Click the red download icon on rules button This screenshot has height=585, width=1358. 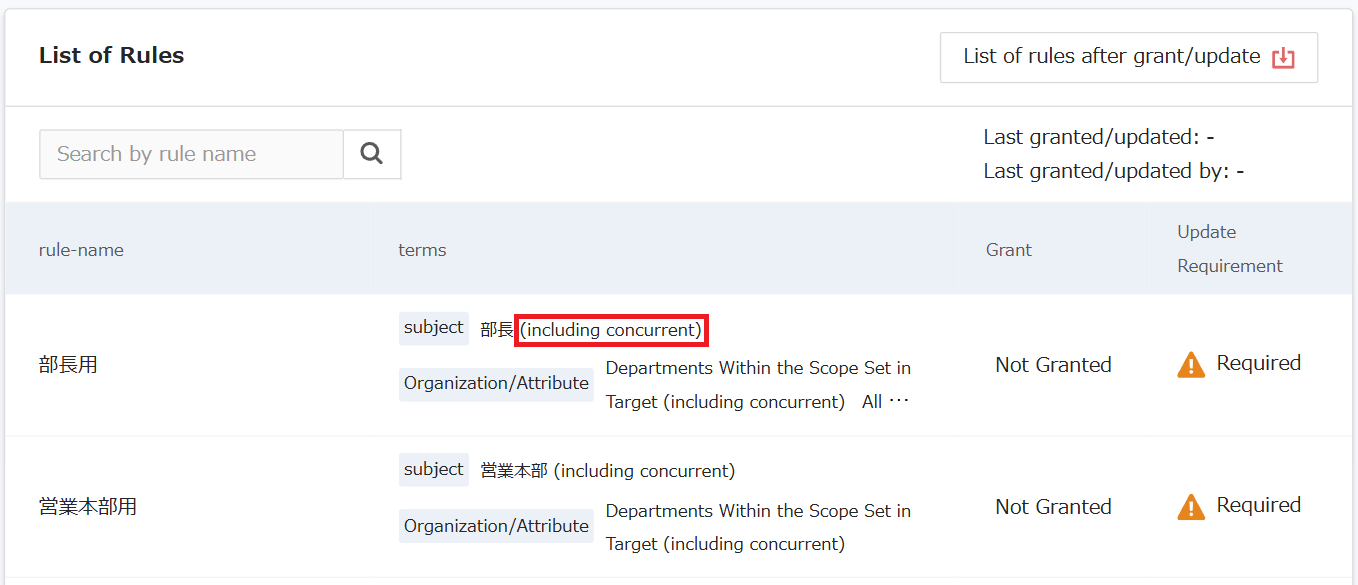(1283, 58)
